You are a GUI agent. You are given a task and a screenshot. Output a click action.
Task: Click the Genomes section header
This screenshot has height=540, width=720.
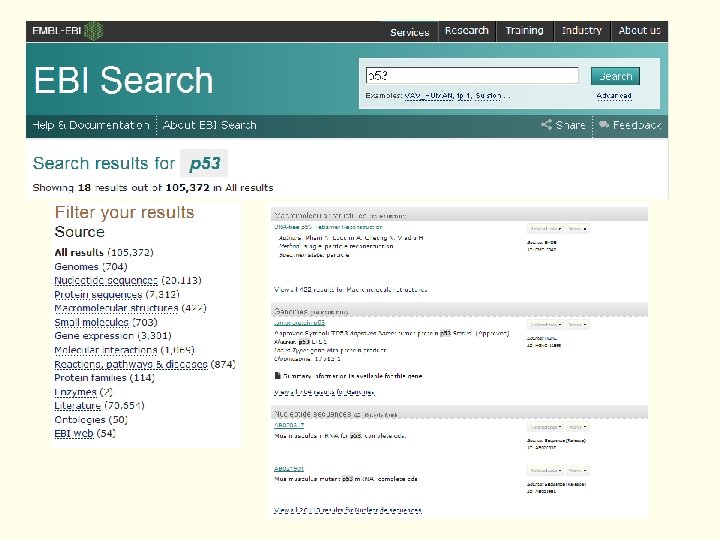[459, 311]
